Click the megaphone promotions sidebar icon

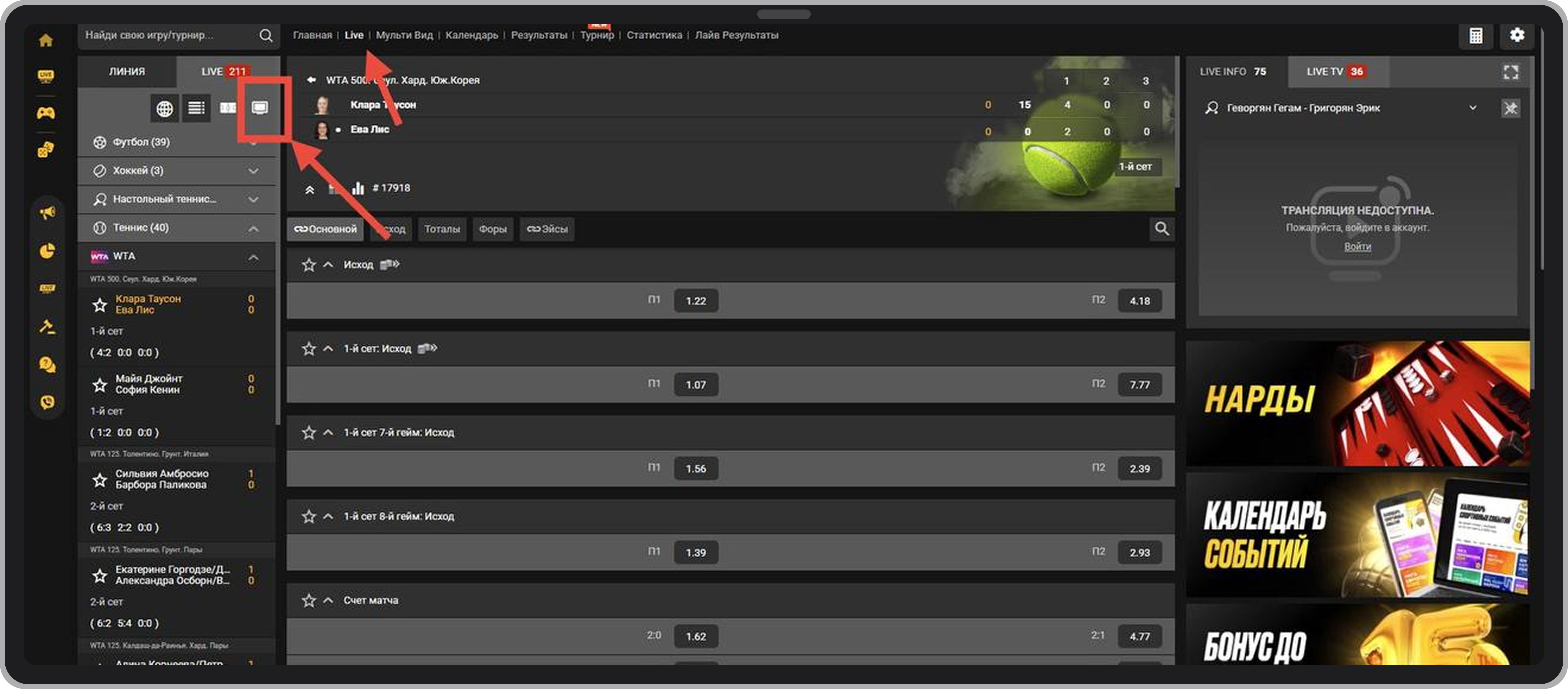47,212
